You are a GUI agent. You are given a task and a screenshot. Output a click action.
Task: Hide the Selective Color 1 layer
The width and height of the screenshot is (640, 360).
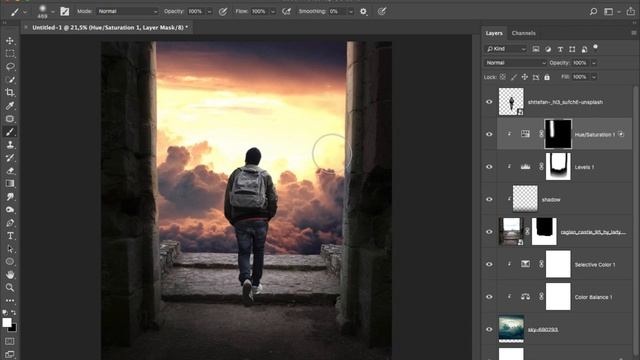tap(489, 264)
